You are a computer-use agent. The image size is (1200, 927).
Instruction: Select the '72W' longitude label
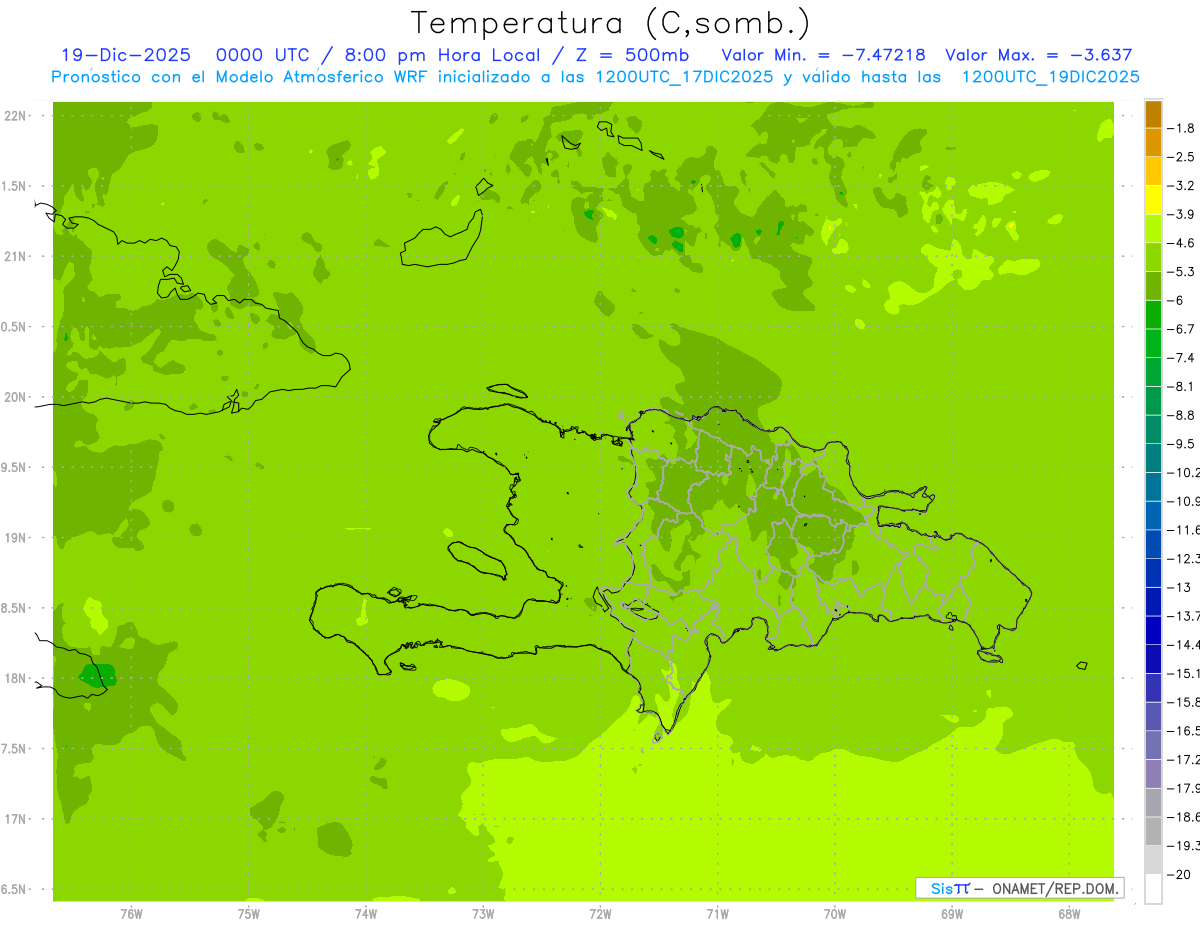click(x=600, y=913)
